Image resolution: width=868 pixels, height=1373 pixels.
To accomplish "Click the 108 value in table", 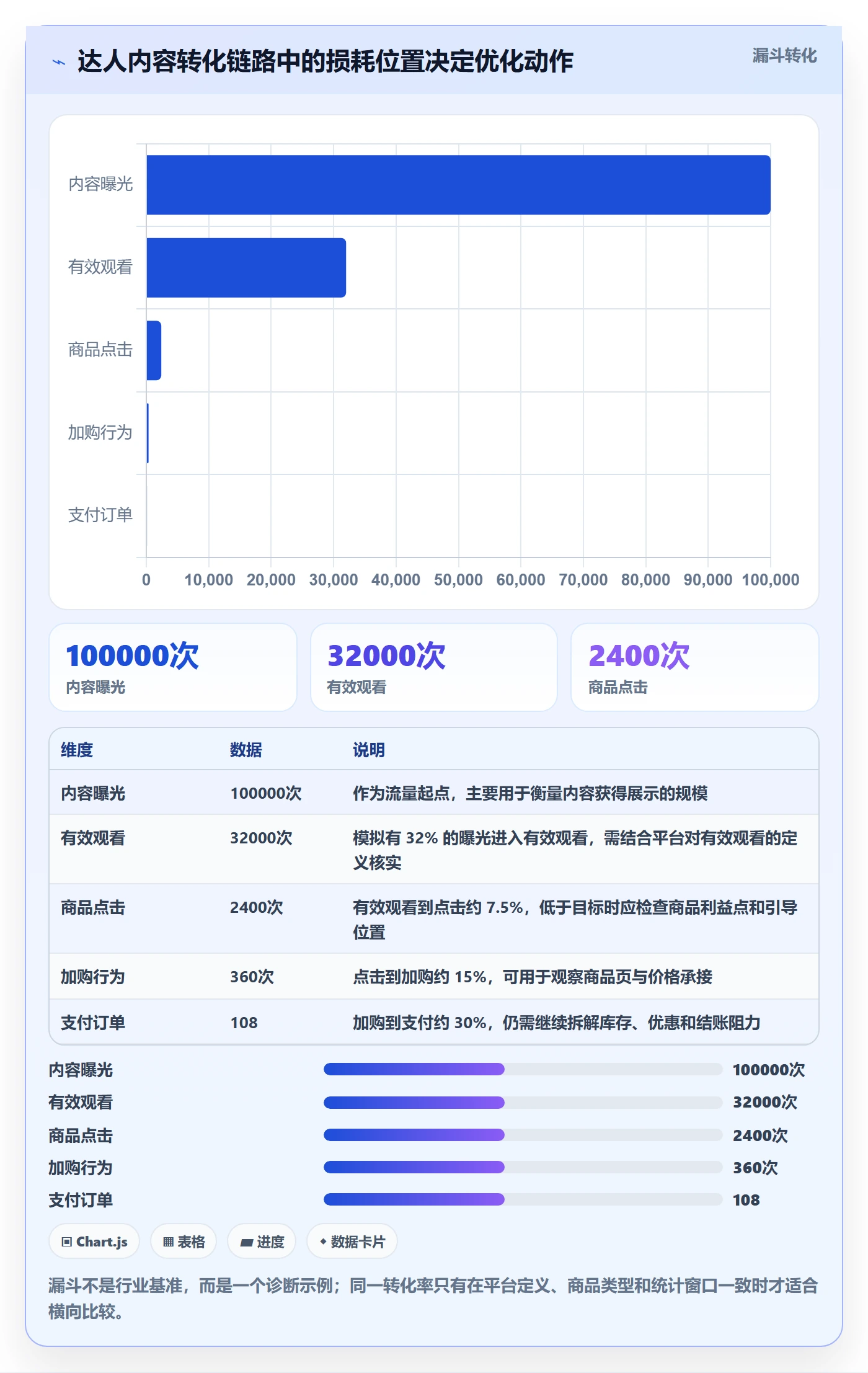I will click(x=244, y=1023).
